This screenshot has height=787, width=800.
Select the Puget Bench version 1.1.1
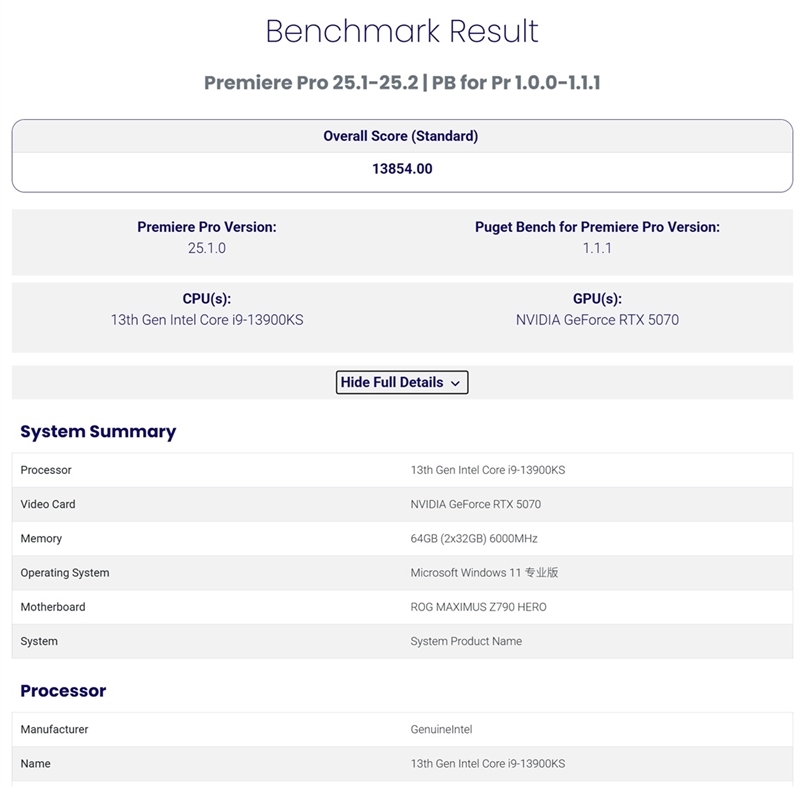tap(597, 248)
